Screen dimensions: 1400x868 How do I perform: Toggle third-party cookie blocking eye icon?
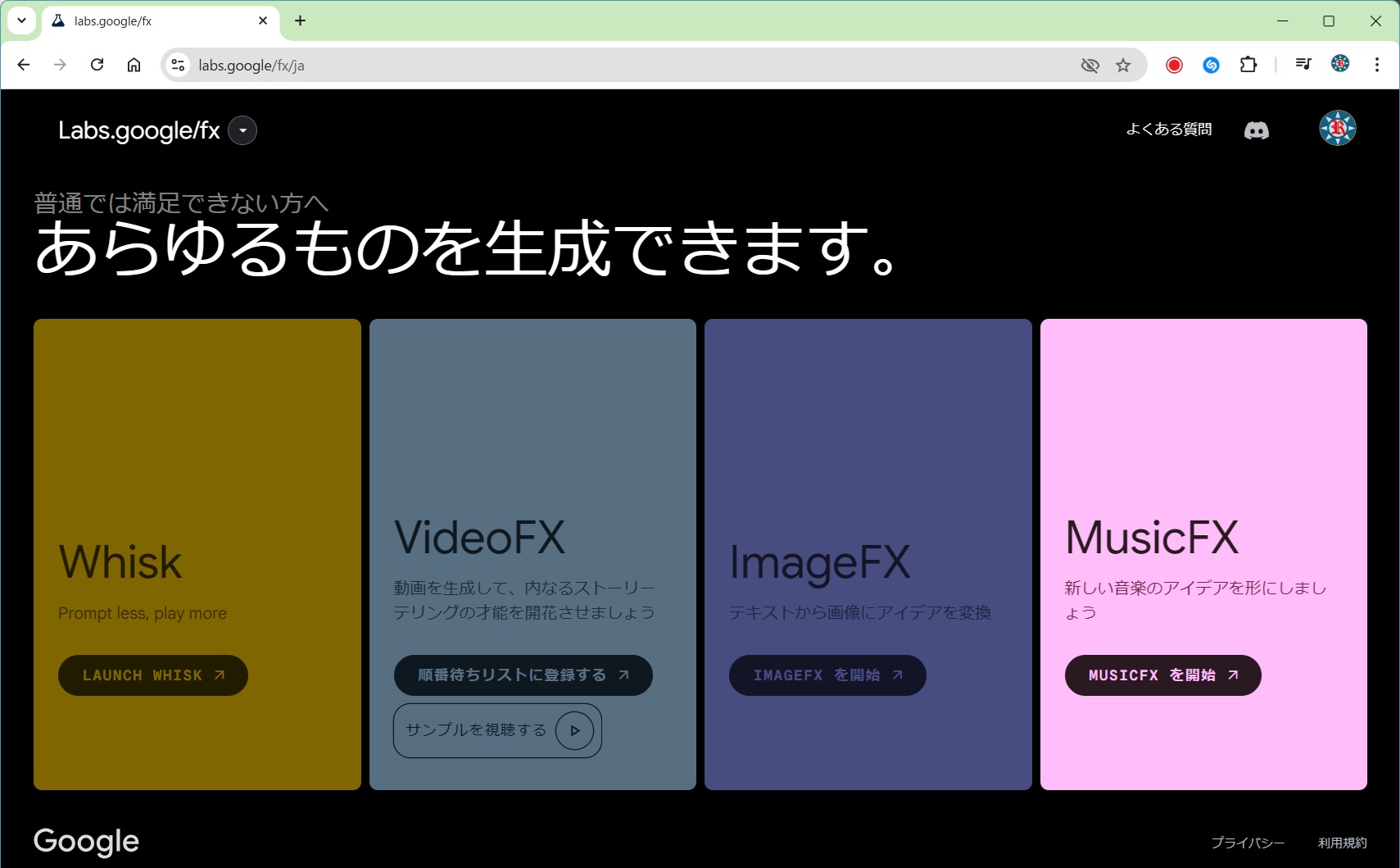pyautogui.click(x=1090, y=66)
